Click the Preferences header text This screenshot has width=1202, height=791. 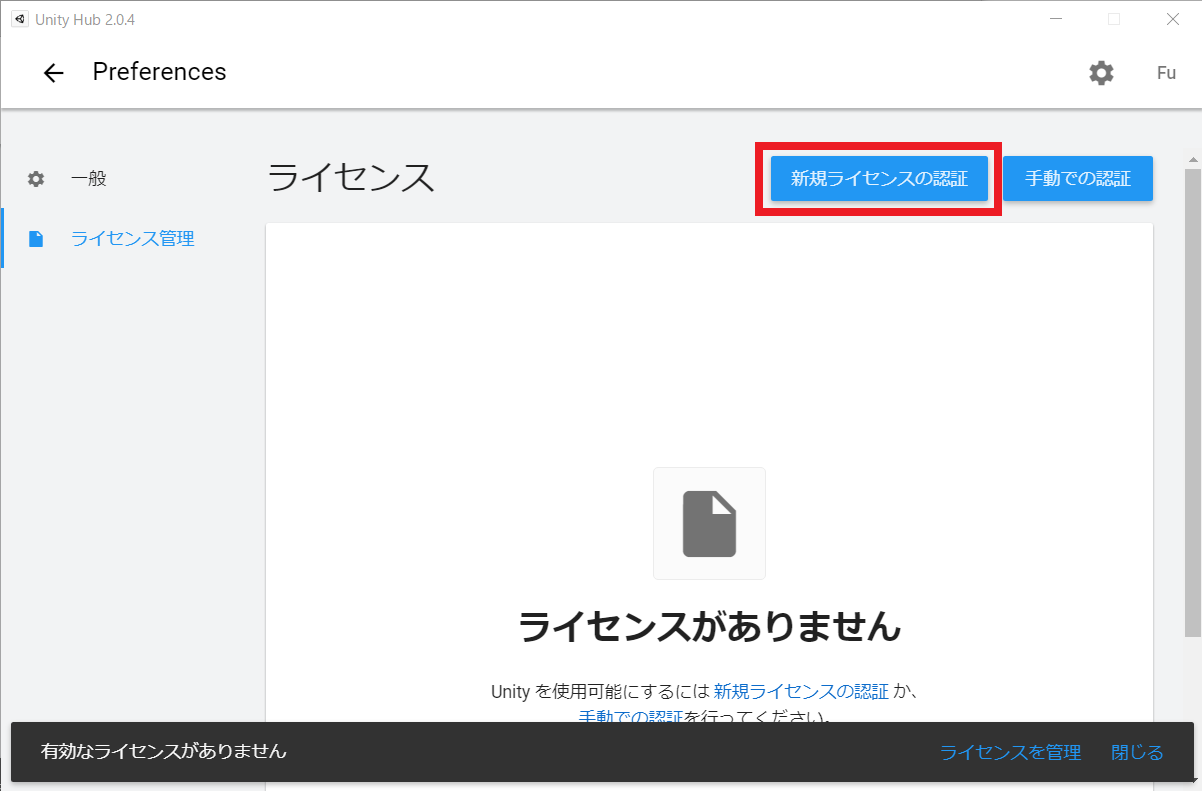[159, 72]
